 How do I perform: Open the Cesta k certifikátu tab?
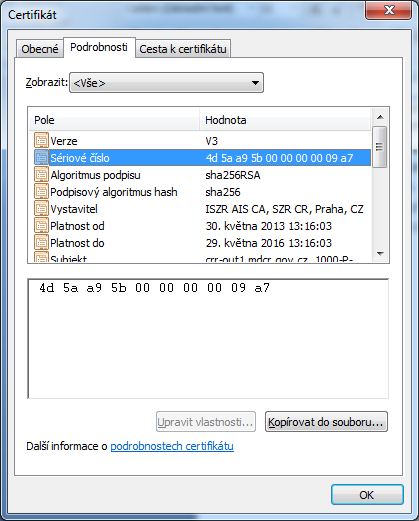(x=183, y=49)
